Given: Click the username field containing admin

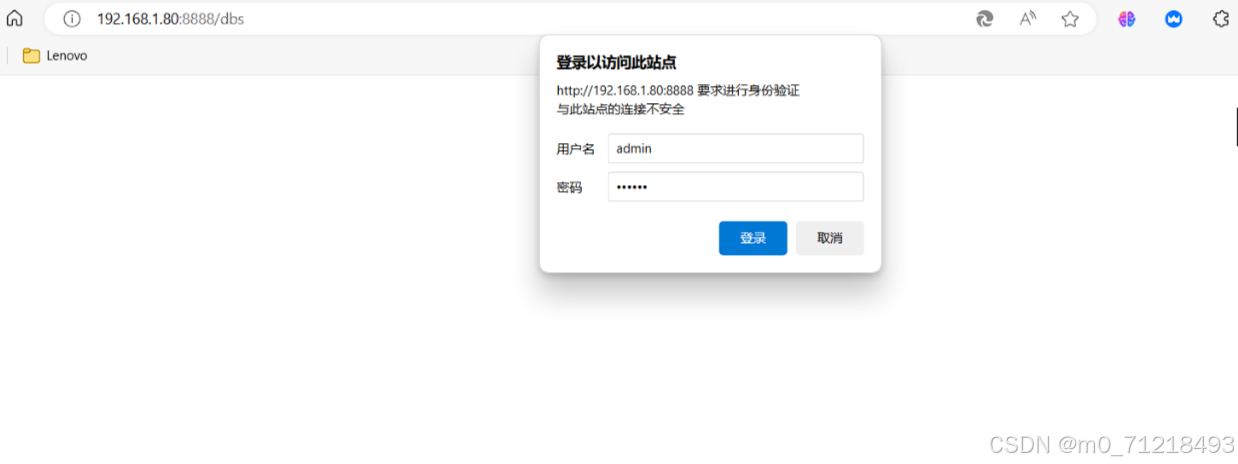Looking at the screenshot, I should [735, 148].
